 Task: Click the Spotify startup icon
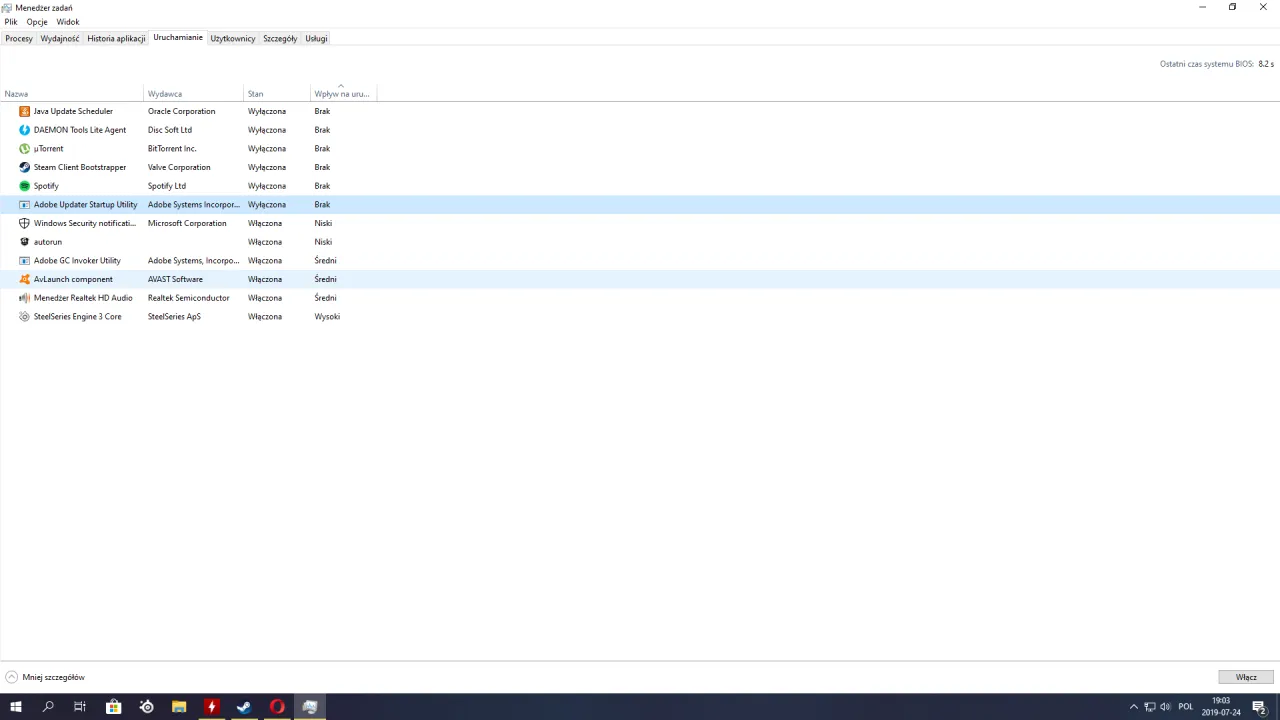25,186
